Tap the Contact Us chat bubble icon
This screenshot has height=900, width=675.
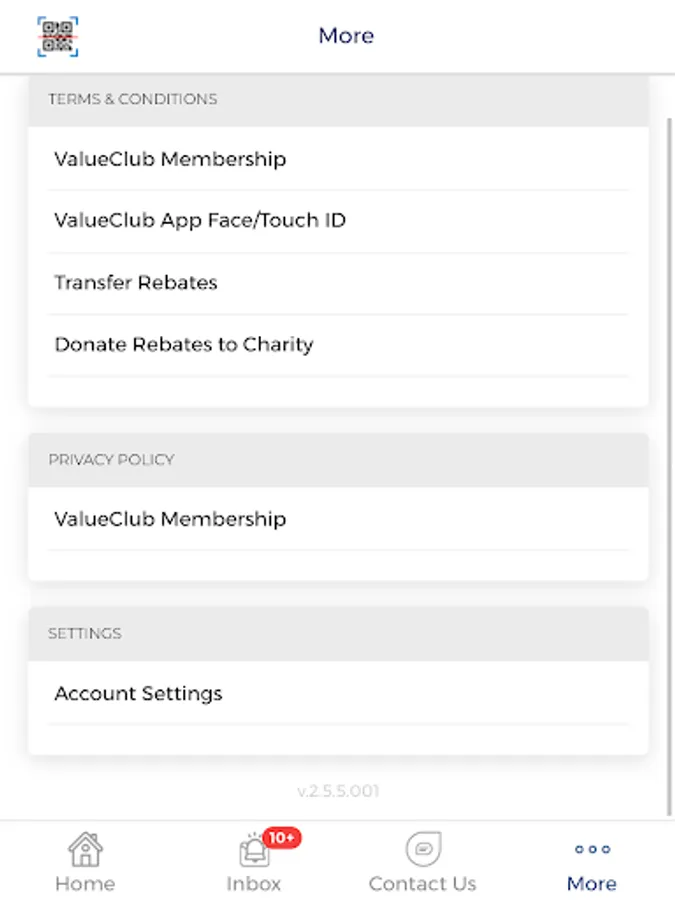(x=422, y=850)
